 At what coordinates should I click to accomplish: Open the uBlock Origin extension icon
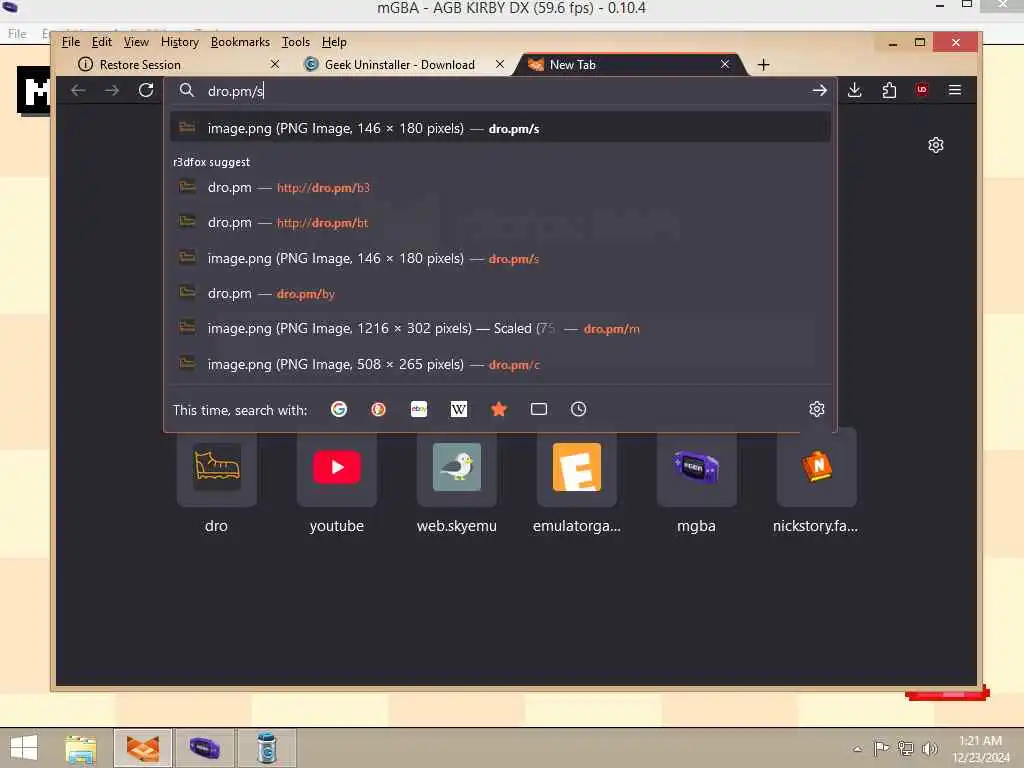pyautogui.click(x=922, y=89)
